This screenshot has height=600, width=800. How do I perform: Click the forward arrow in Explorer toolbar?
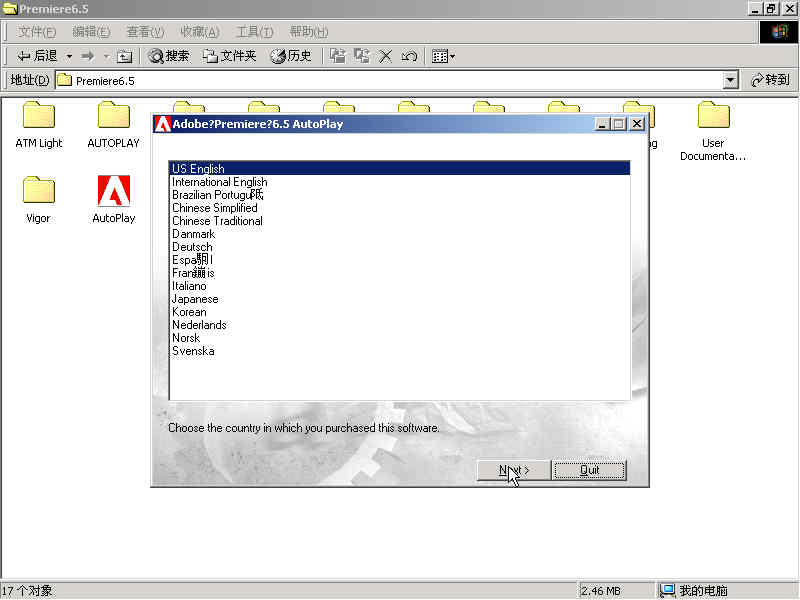click(x=88, y=56)
